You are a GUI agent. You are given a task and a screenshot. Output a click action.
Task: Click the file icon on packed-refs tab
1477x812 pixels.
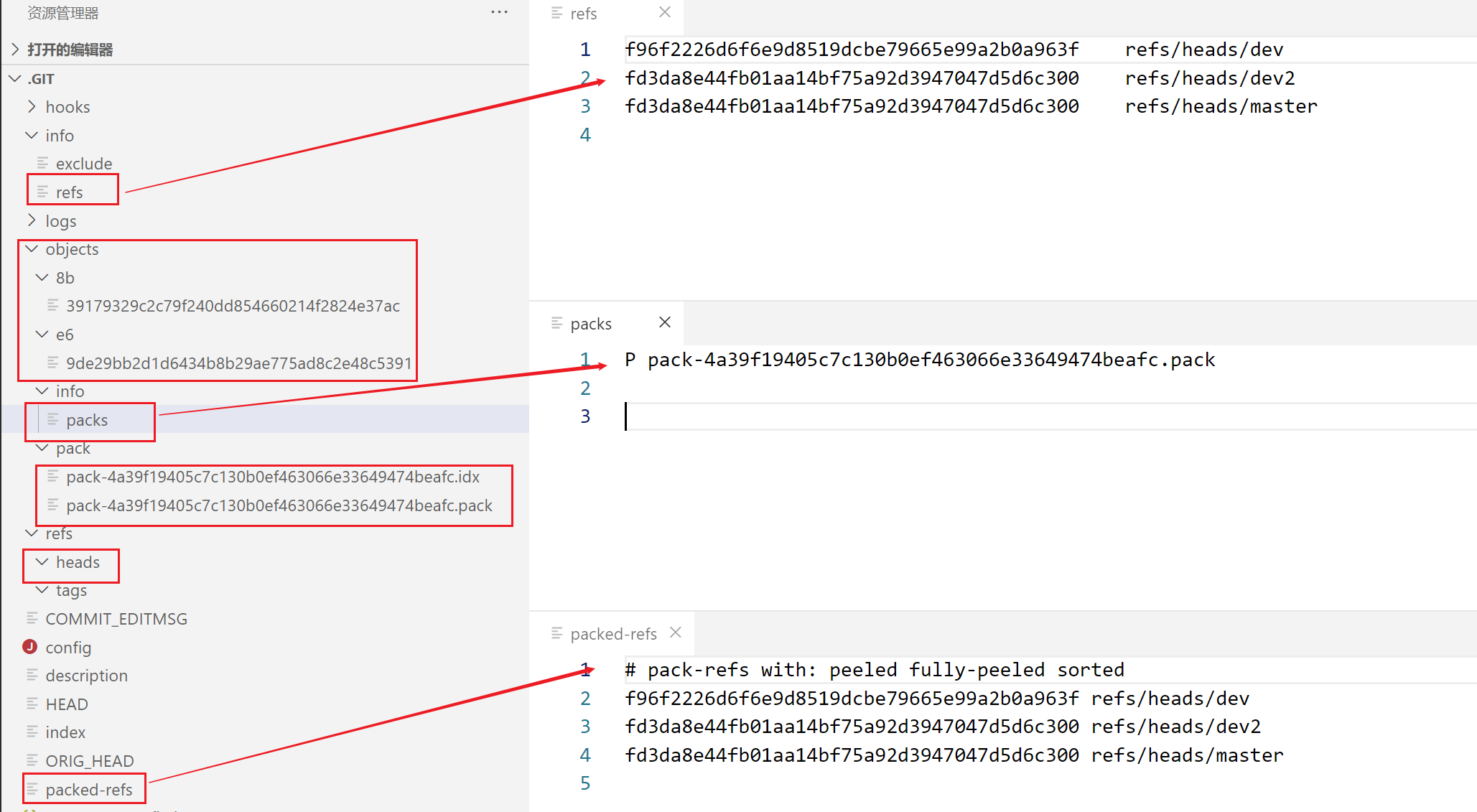tap(556, 633)
